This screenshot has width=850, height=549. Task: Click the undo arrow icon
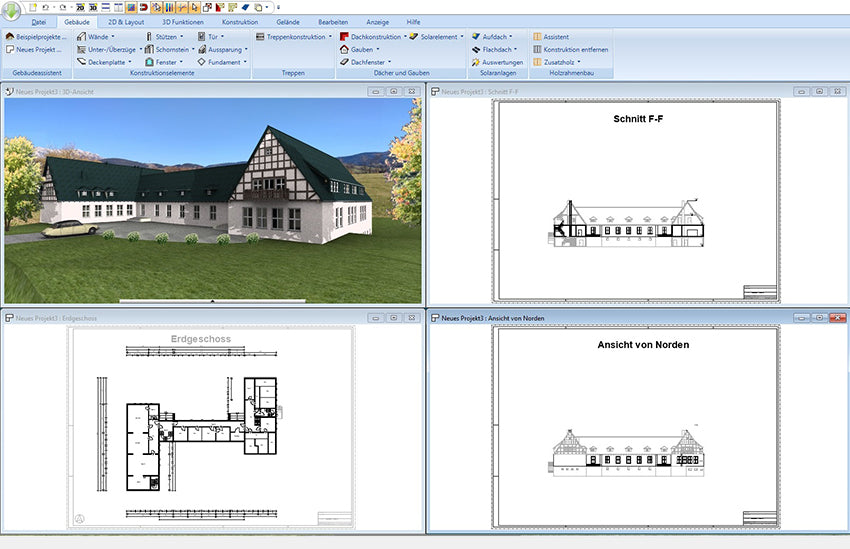tap(48, 7)
